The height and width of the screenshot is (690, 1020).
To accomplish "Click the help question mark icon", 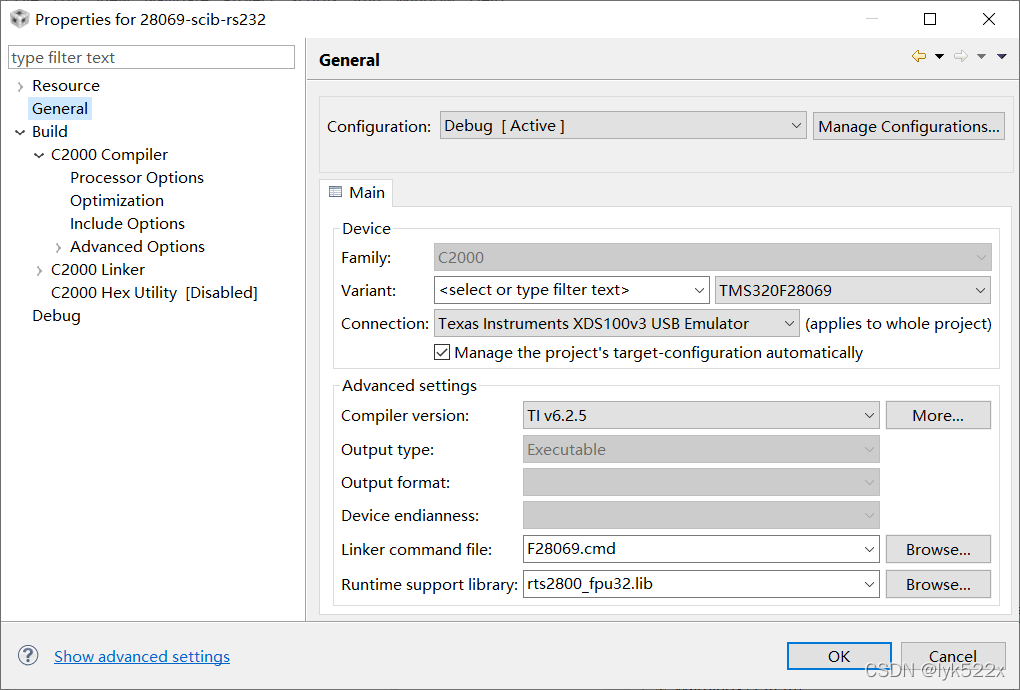I will pyautogui.click(x=27, y=655).
